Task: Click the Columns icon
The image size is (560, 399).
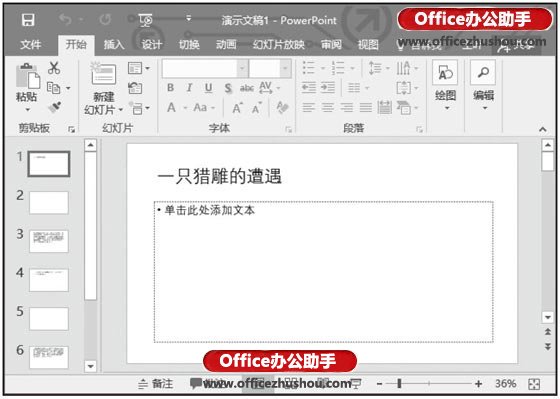Action: point(354,88)
